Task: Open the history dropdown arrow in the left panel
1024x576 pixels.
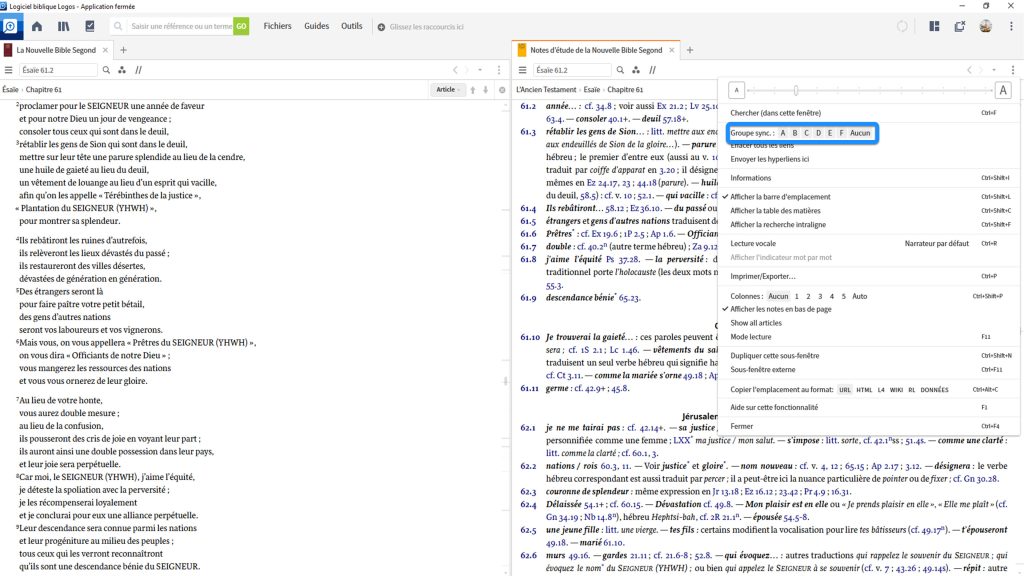Action: (480, 70)
